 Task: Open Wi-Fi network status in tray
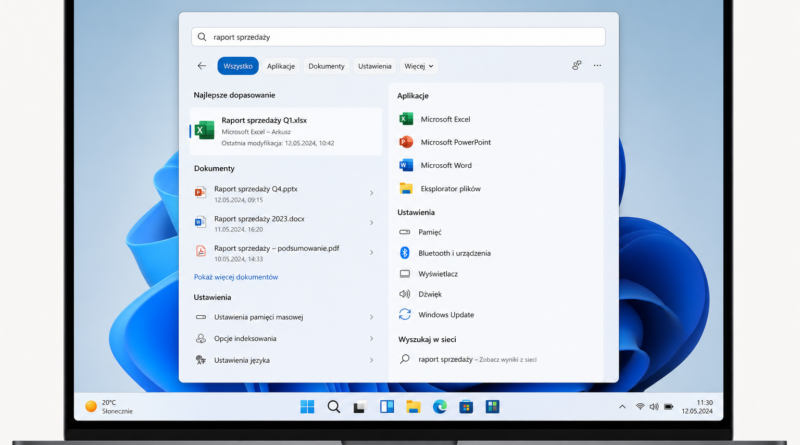640,407
